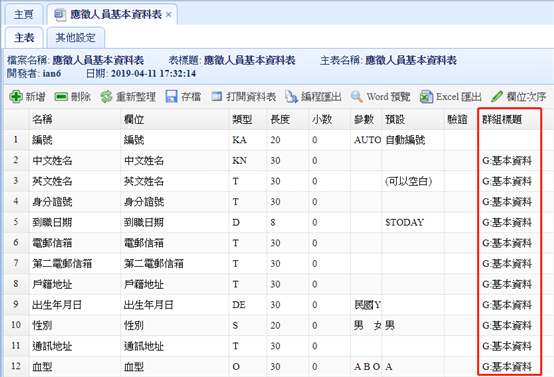
Task: Click the Excel 匯出 sheet icon
Action: click(x=426, y=96)
